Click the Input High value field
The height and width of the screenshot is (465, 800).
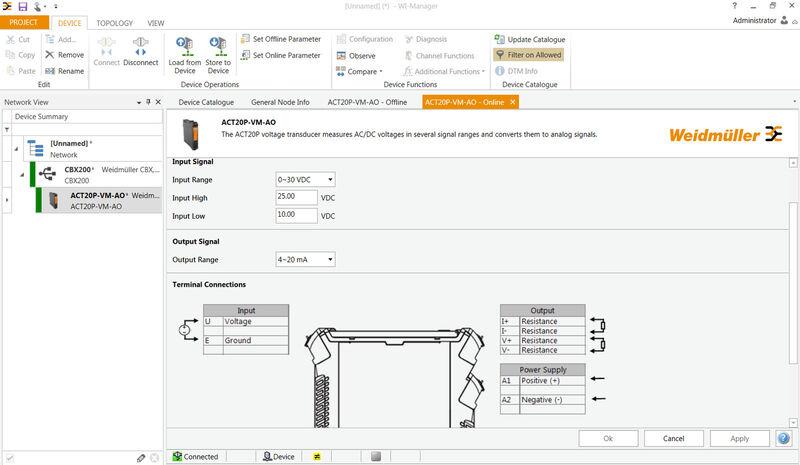click(295, 197)
